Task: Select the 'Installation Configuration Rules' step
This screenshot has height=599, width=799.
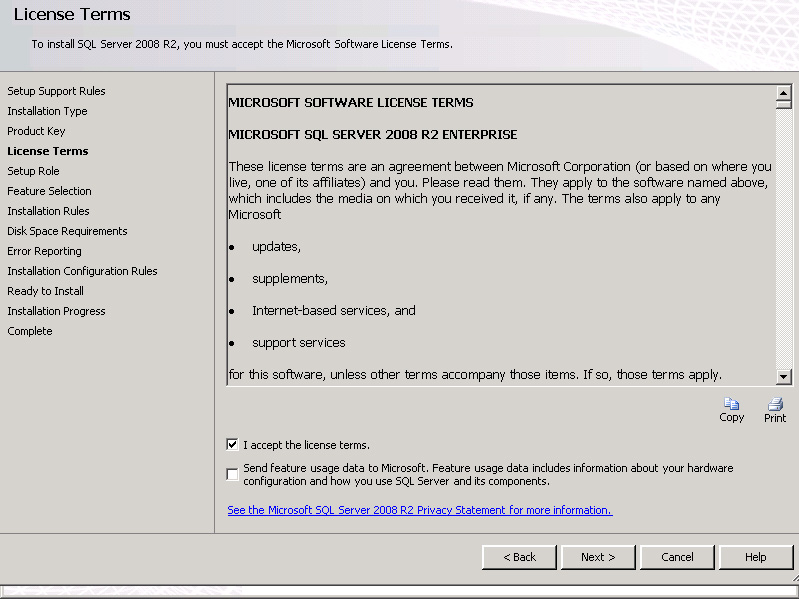Action: click(x=82, y=271)
